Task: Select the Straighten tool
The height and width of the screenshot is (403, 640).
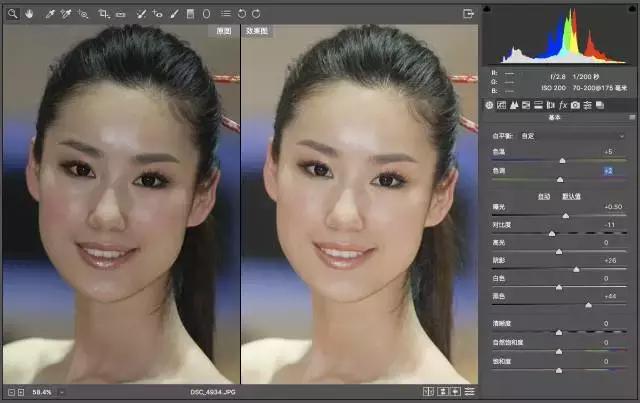Action: click(120, 14)
